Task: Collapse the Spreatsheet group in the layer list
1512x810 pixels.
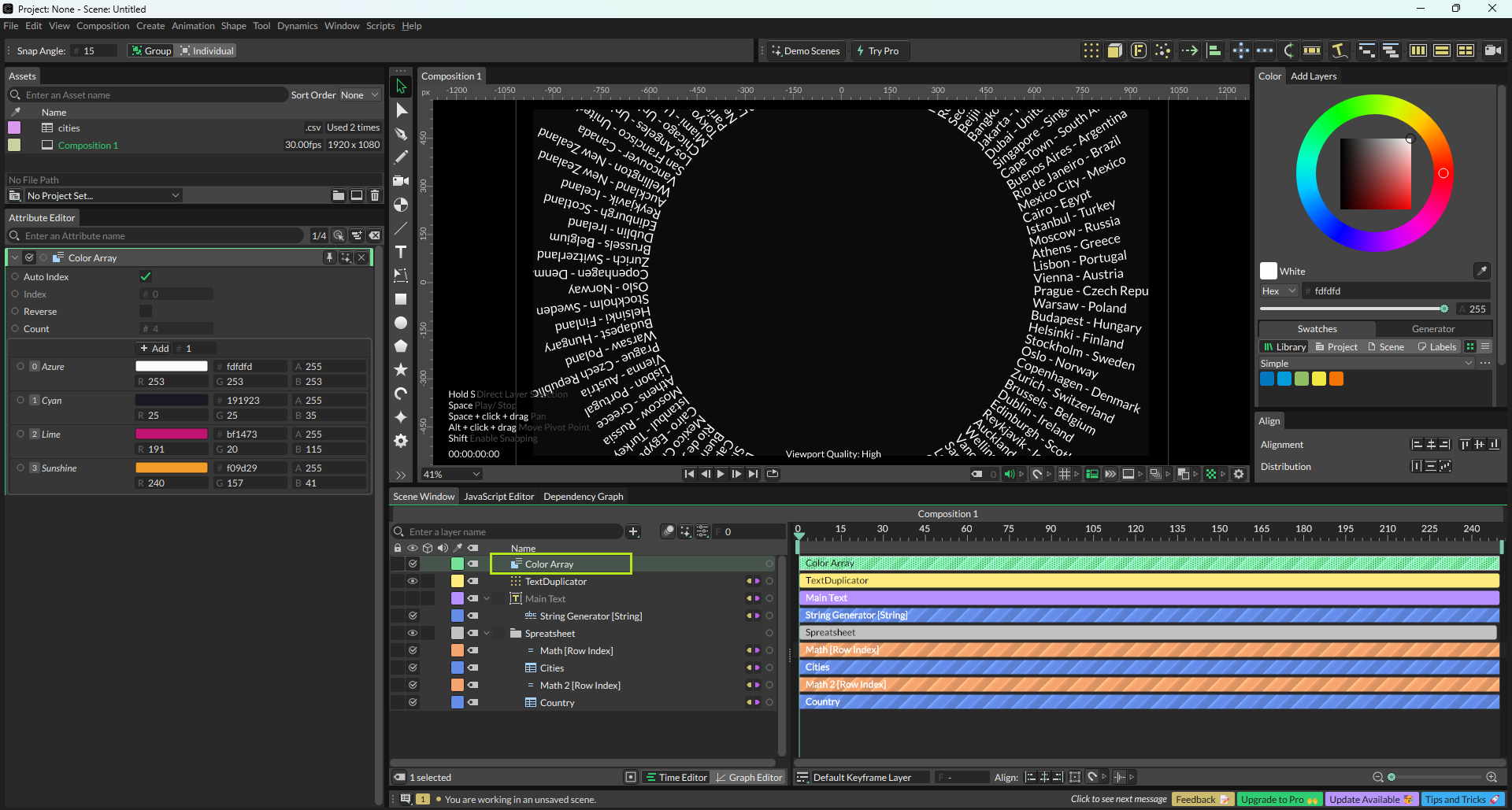Action: (x=487, y=634)
